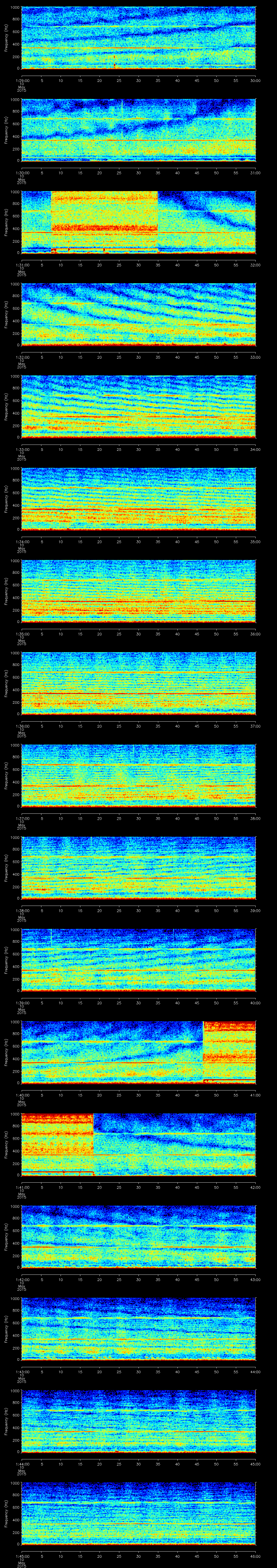Click the spectrogram panel starting at 1:35:00

tap(138, 591)
